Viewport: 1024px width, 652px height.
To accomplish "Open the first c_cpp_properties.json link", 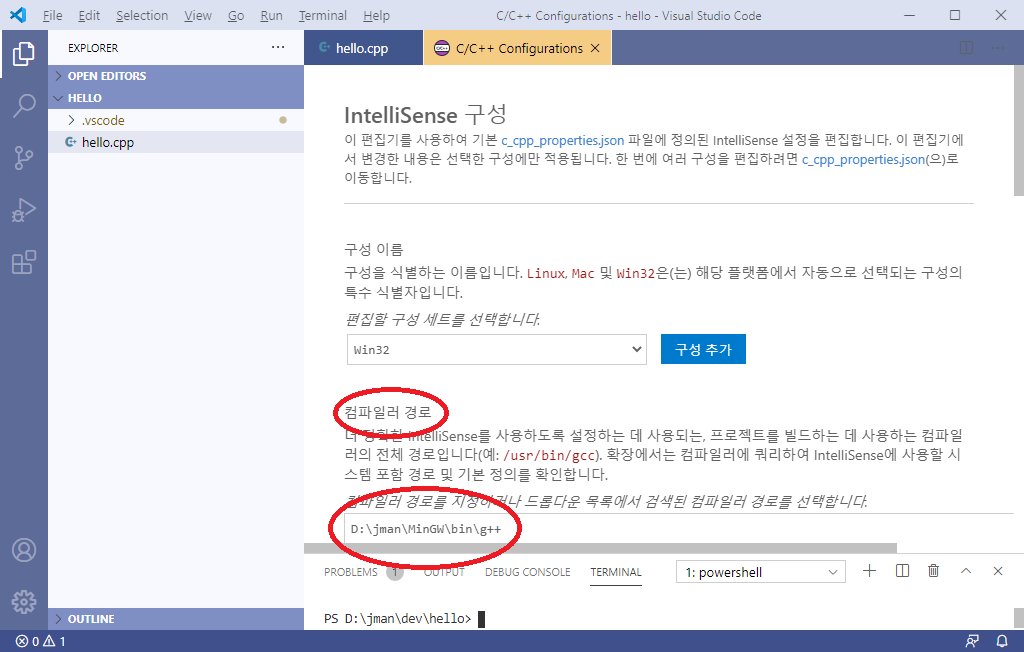I will (562, 140).
